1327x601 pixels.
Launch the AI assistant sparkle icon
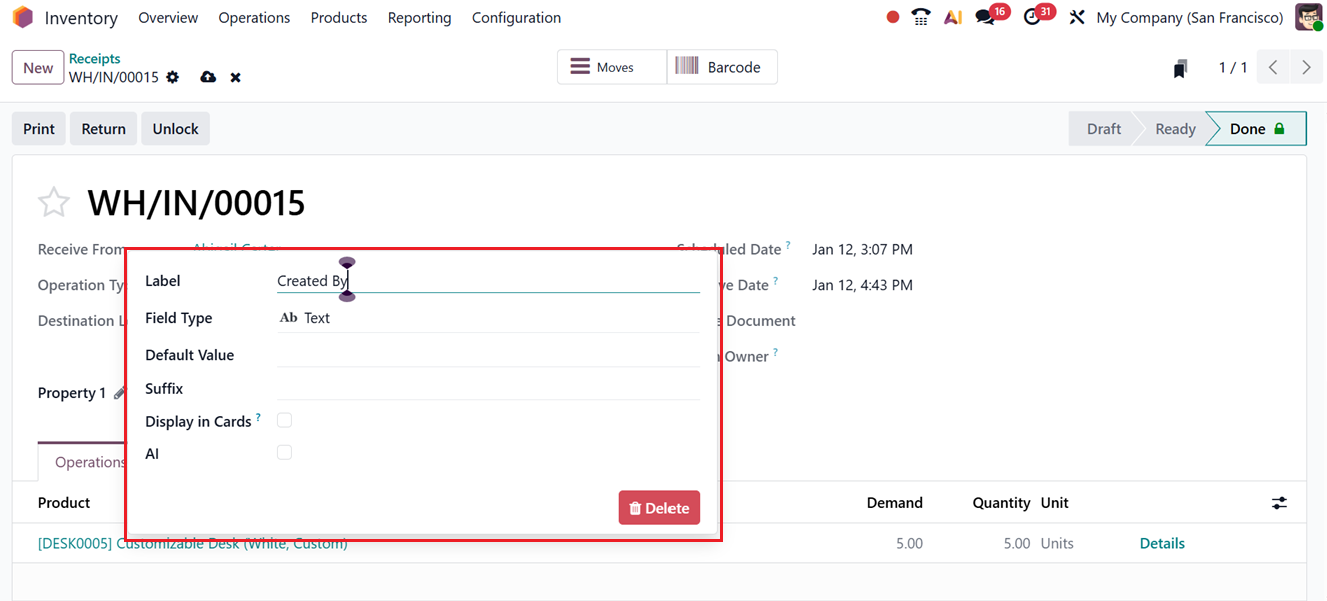(952, 17)
